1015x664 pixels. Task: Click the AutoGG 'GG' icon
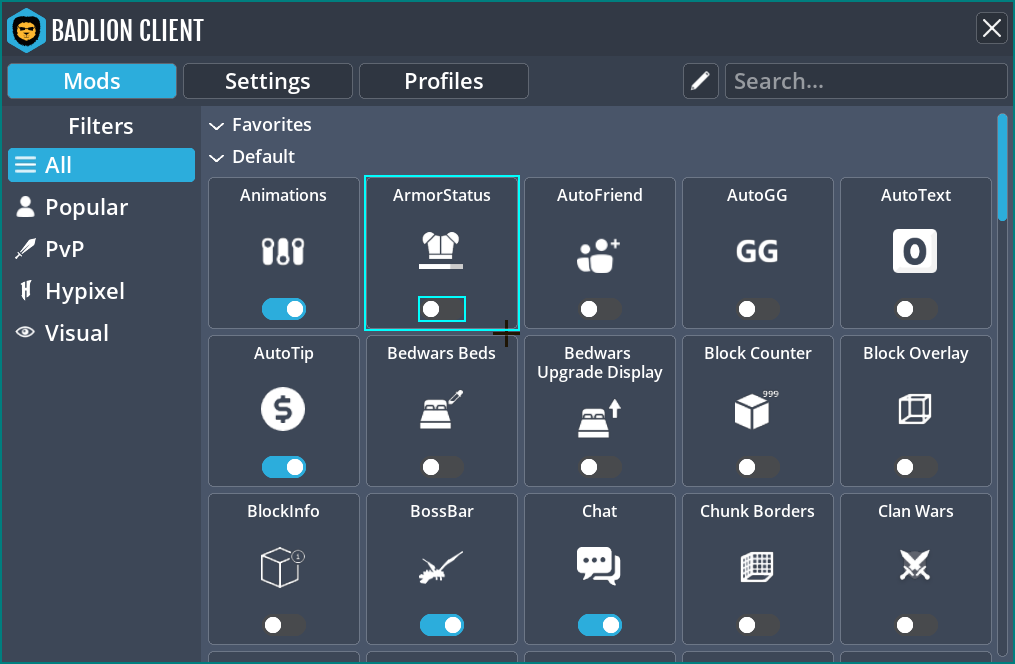pos(757,251)
